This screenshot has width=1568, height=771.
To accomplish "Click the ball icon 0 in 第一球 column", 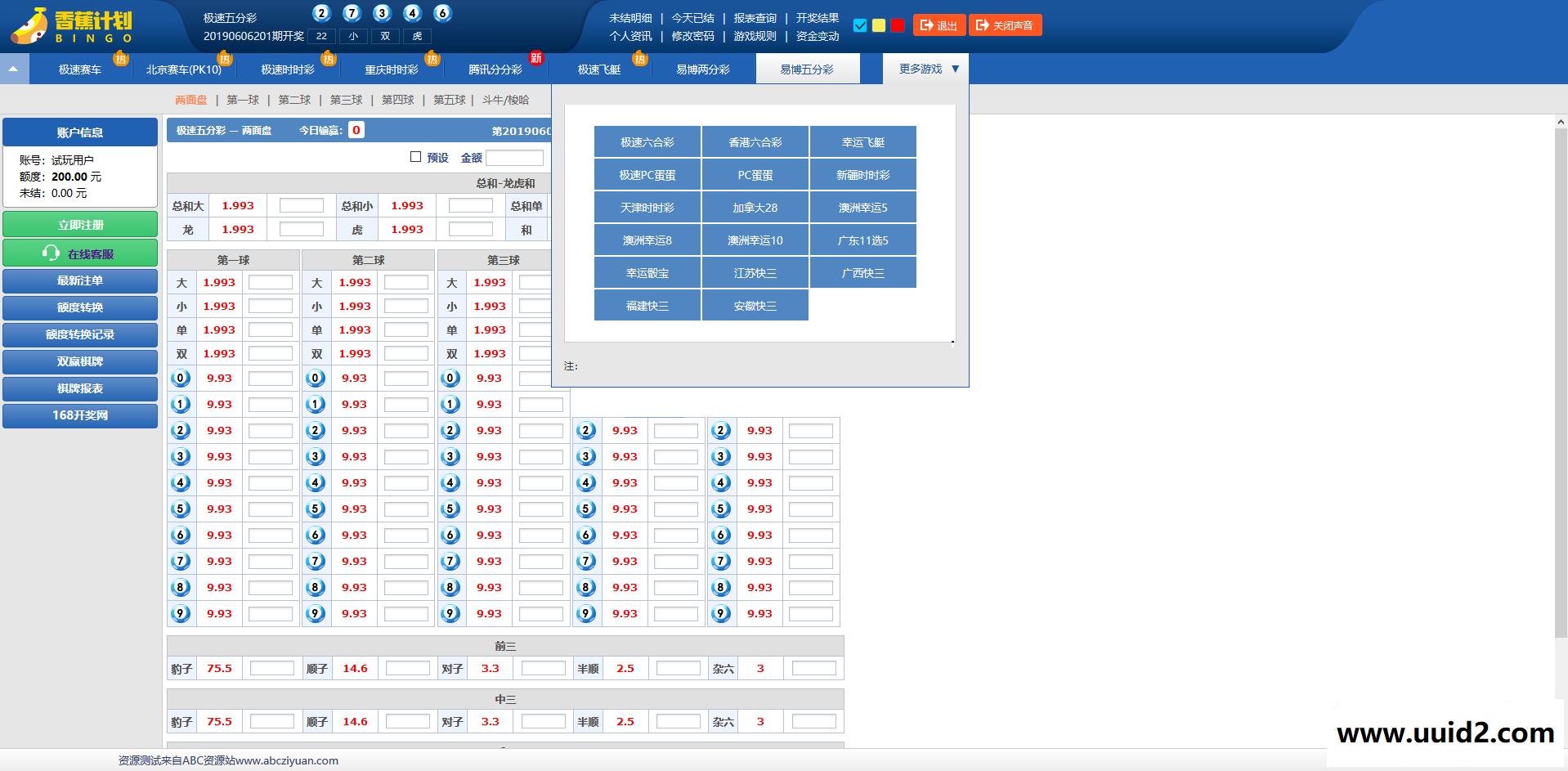I will 180,378.
